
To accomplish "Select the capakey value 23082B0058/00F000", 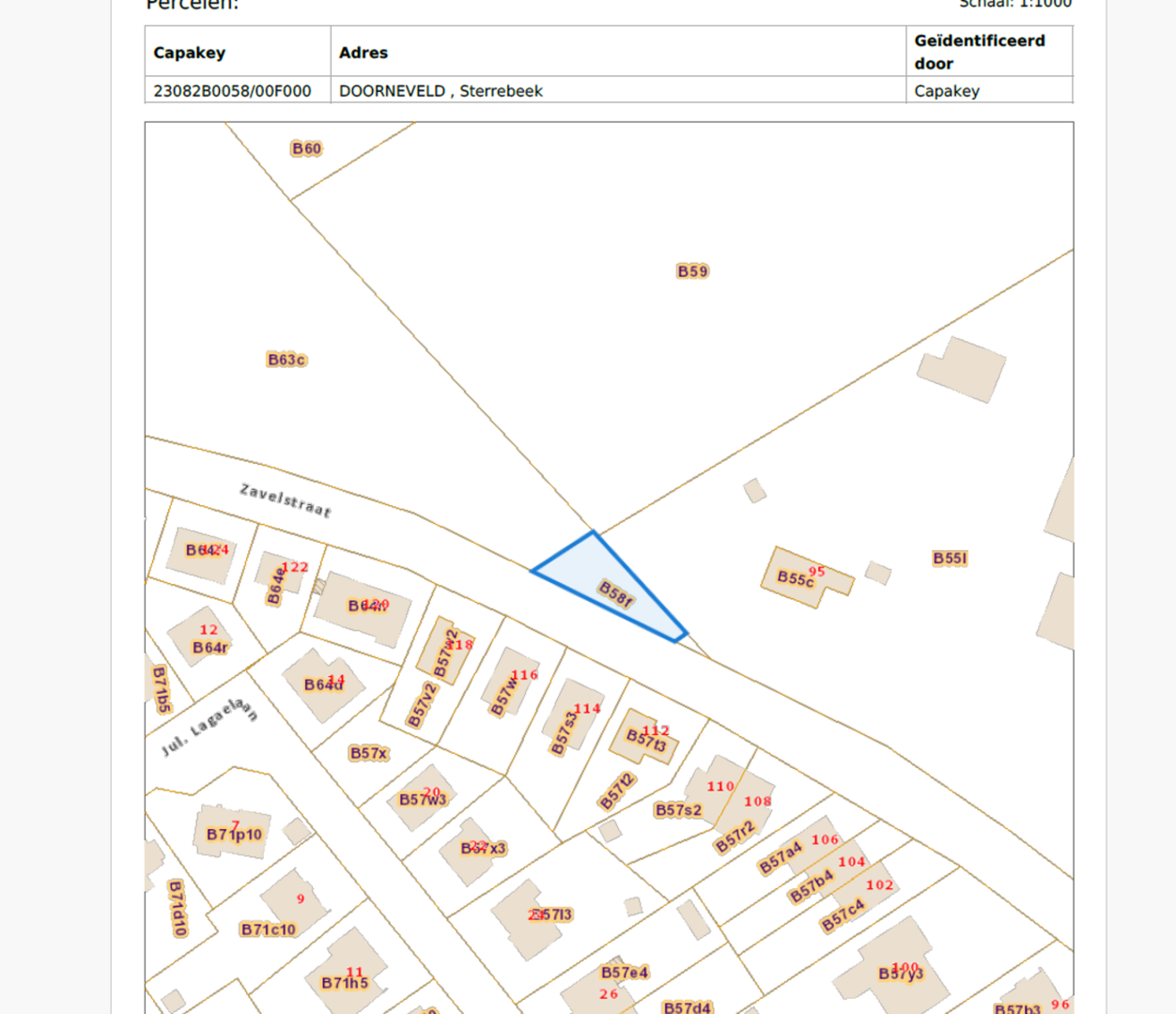I will coord(232,91).
